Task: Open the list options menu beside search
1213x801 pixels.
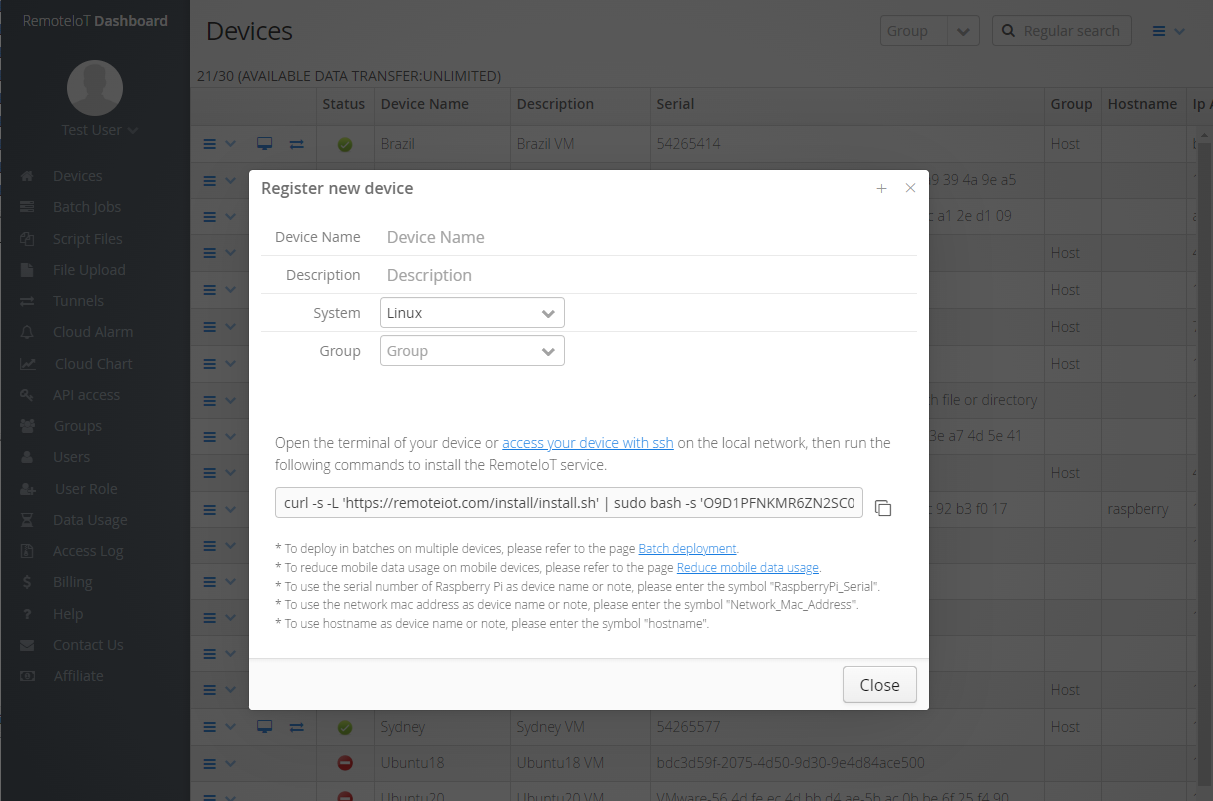Action: tap(1168, 31)
